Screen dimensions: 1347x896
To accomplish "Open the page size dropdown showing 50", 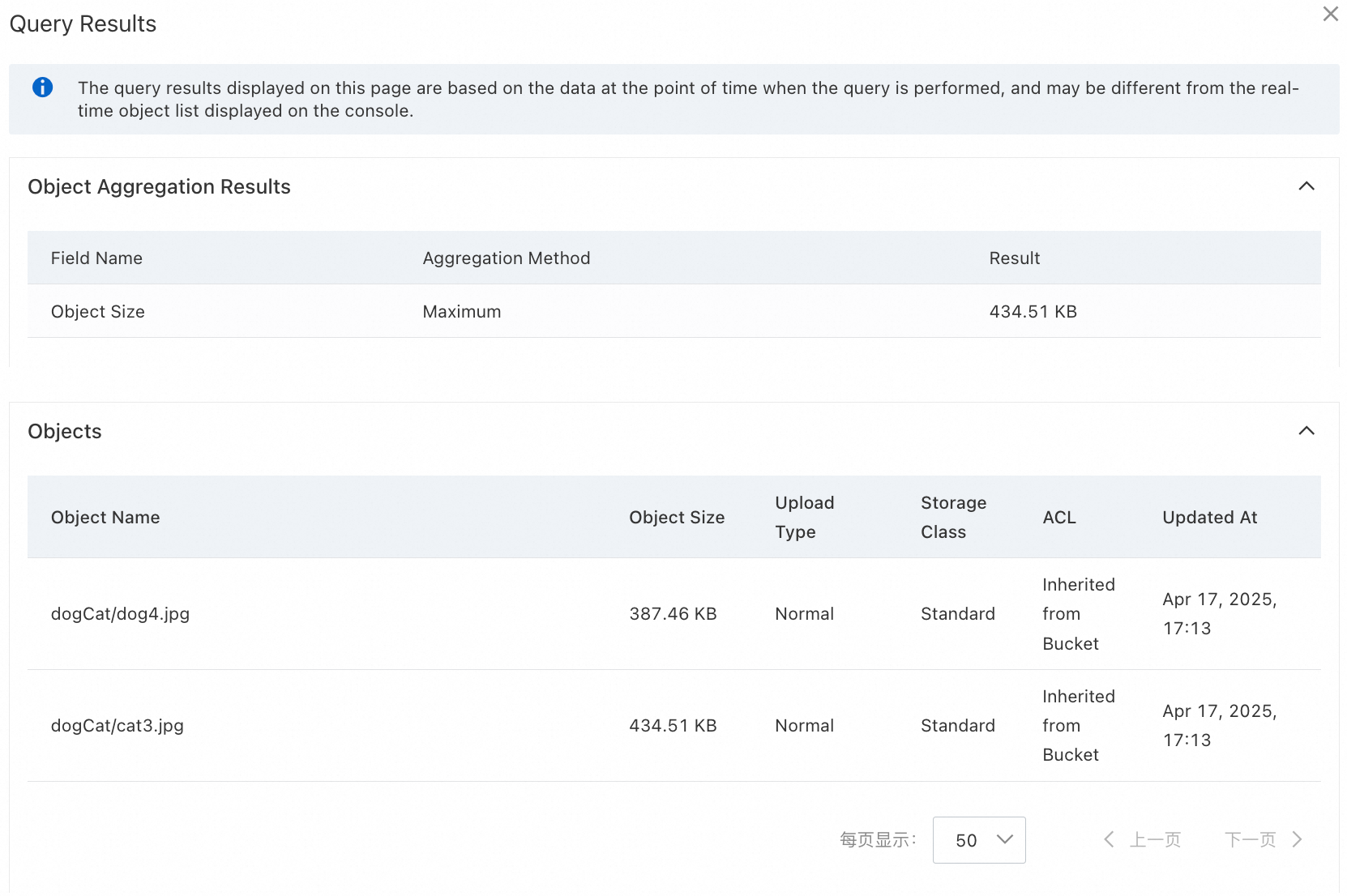I will pos(978,840).
